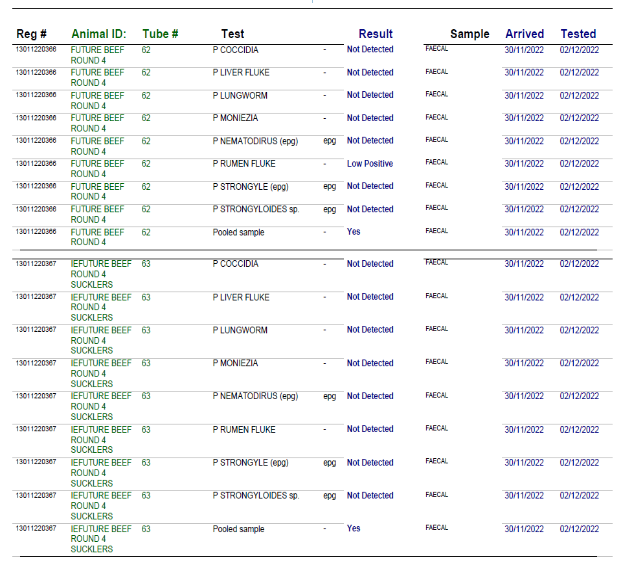
Task: Click "FAECAL" sample in tube 62 LIVER FLUKE row
Action: [437, 72]
